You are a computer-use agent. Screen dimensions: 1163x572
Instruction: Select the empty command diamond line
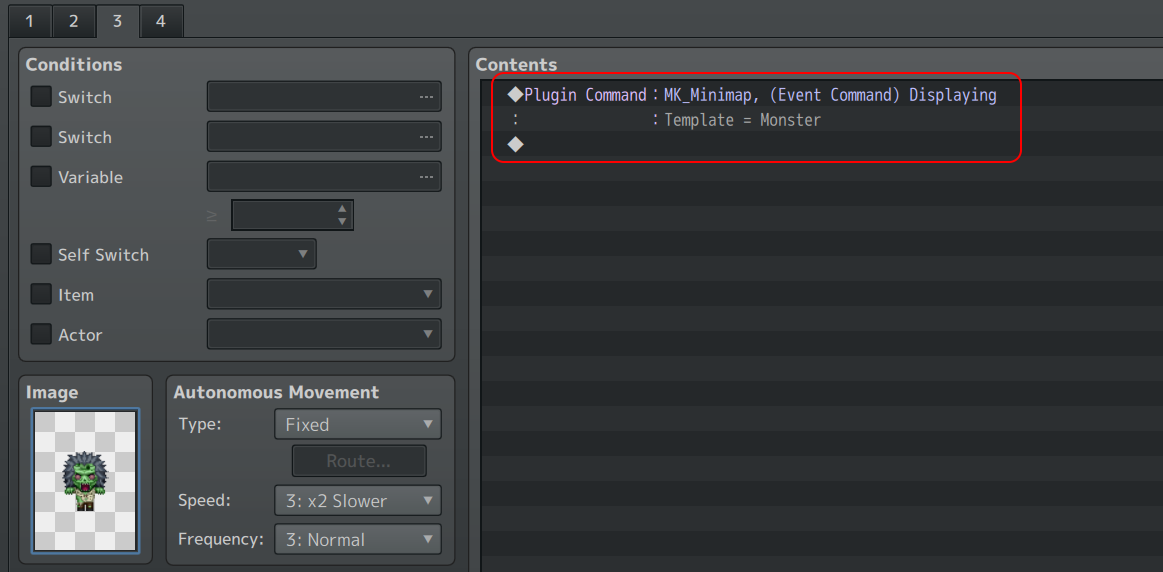[x=515, y=144]
